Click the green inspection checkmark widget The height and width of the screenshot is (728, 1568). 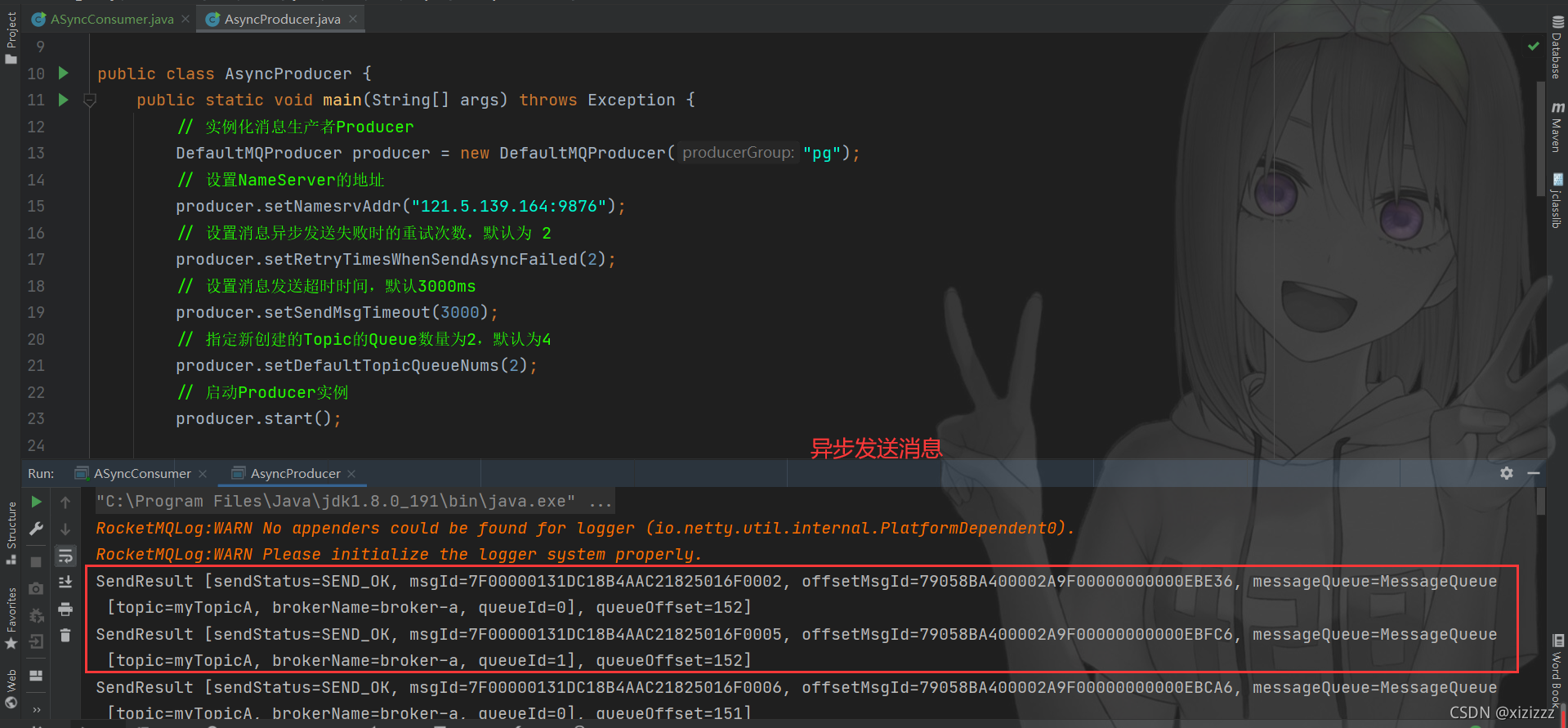[x=1534, y=47]
